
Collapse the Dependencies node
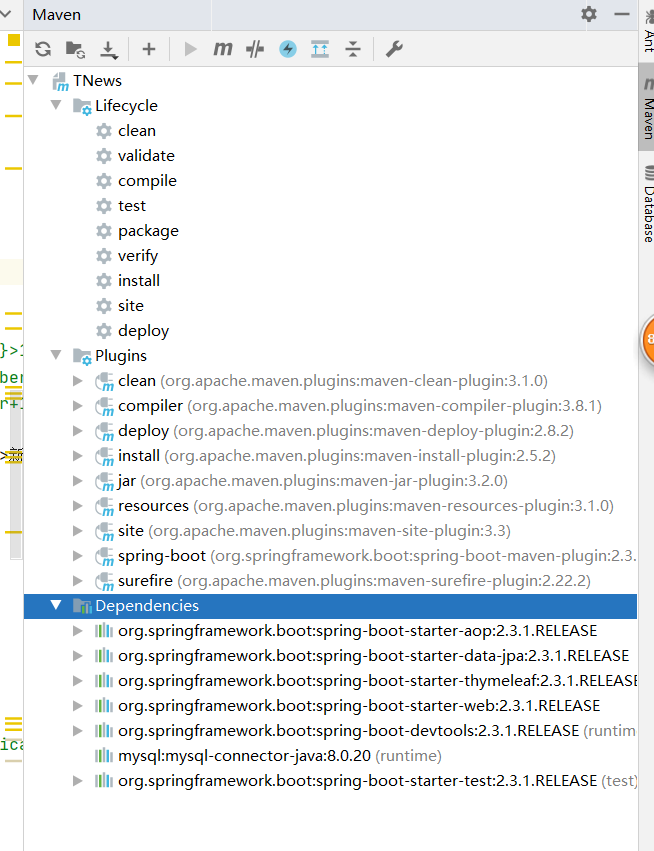(56, 605)
